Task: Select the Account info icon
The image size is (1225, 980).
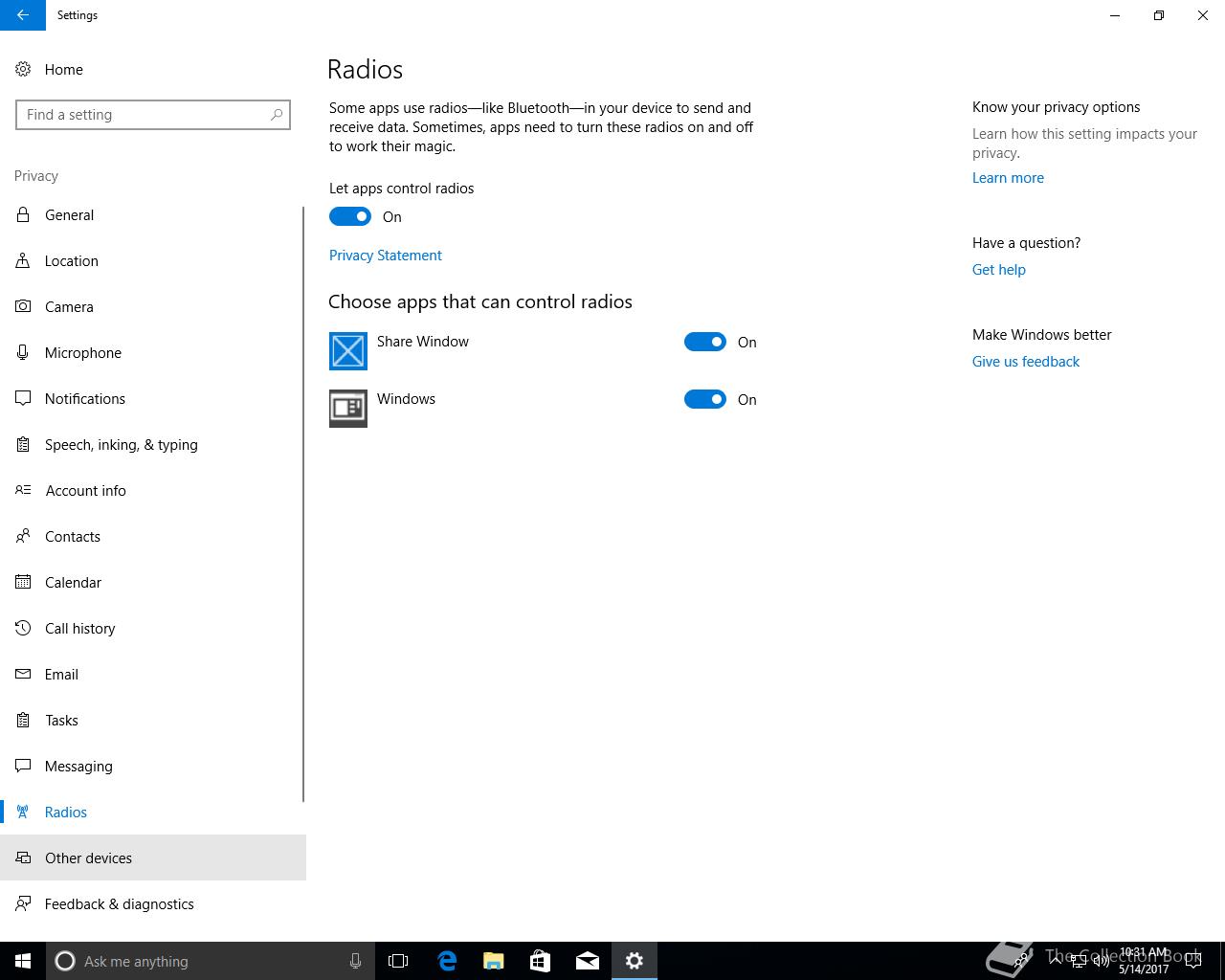Action: coord(23,491)
